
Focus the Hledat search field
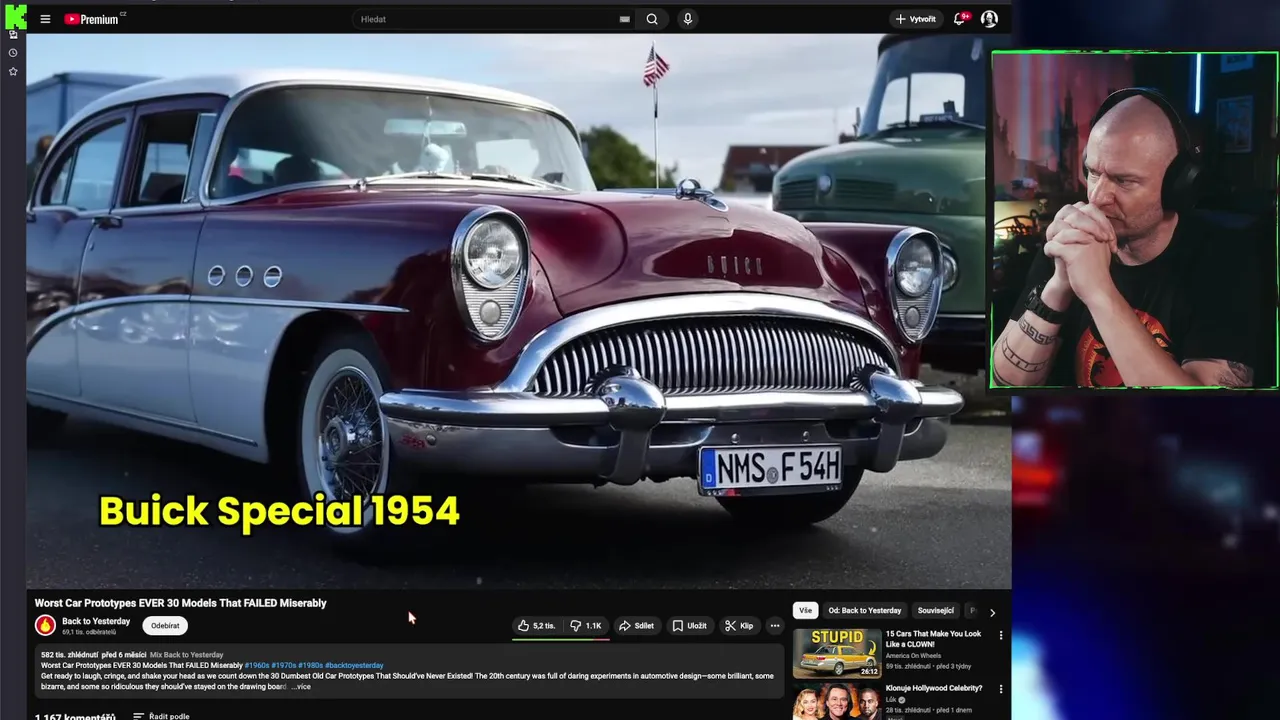pos(485,19)
